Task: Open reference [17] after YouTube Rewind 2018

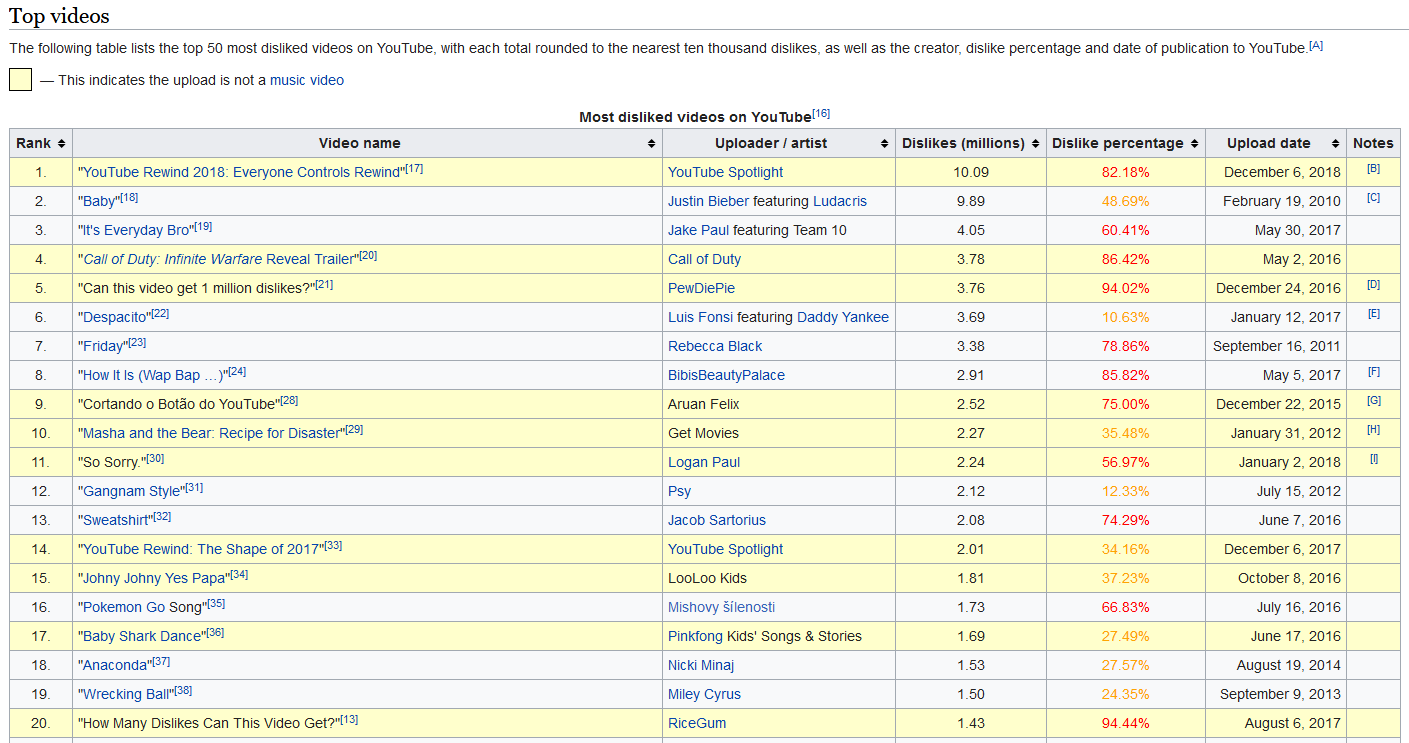Action: (414, 168)
